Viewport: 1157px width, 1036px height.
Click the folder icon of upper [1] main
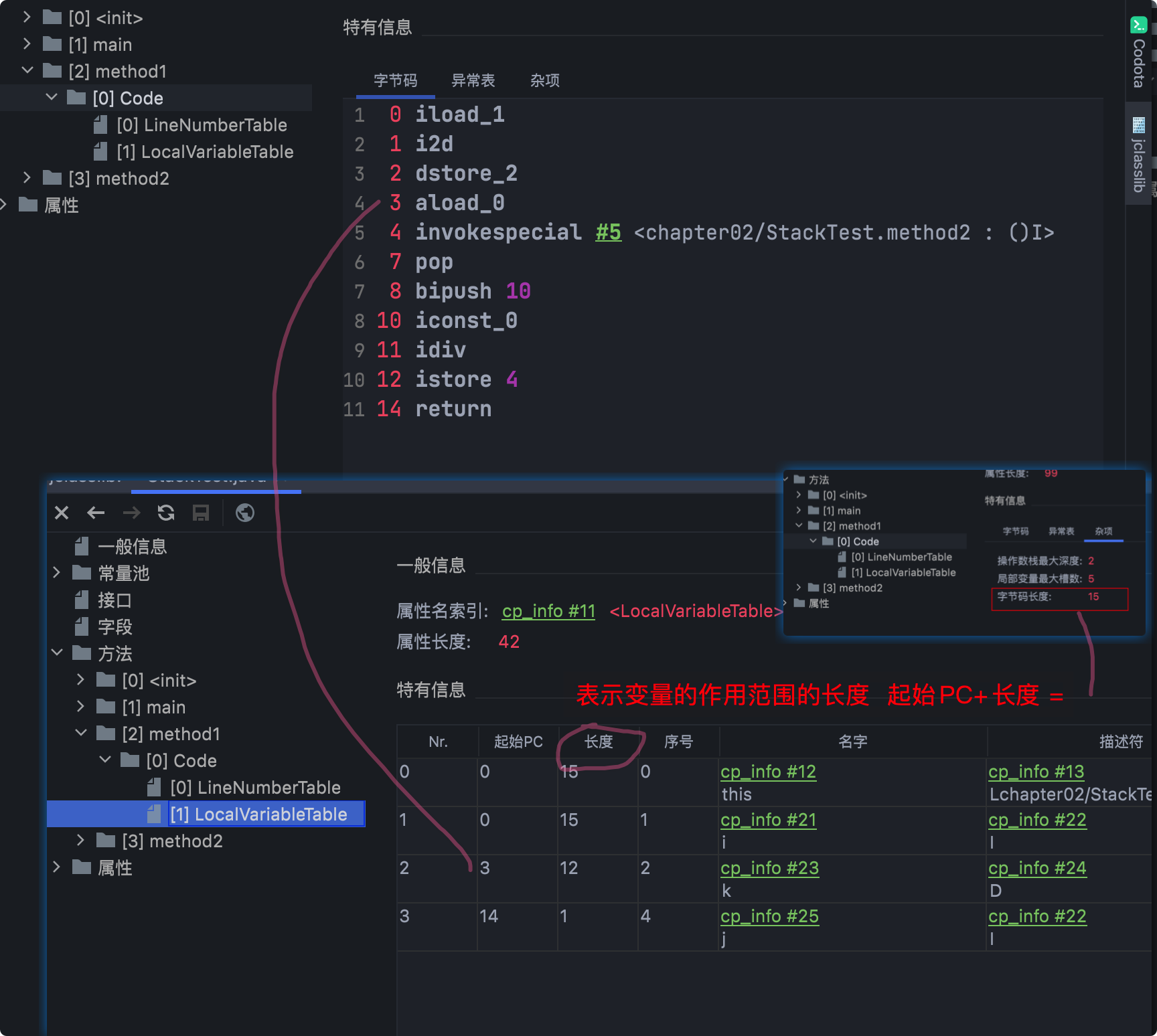[x=52, y=44]
